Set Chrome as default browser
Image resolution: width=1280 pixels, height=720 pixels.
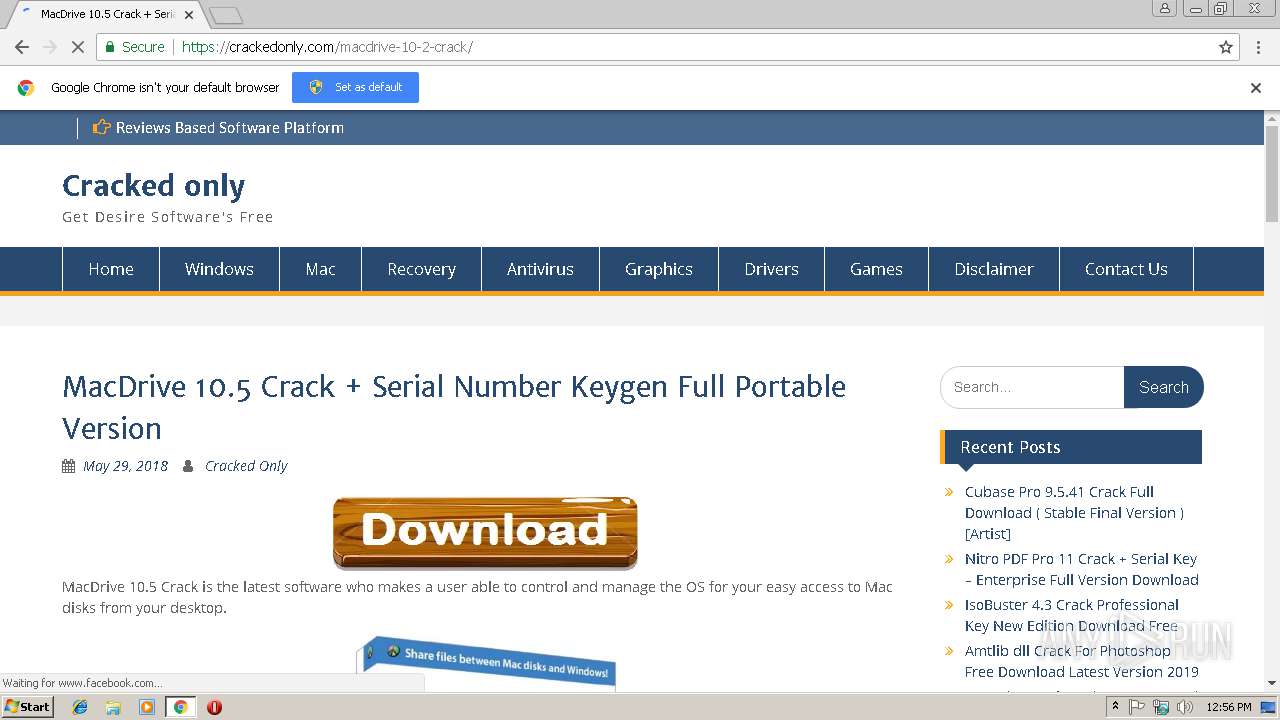click(x=355, y=87)
